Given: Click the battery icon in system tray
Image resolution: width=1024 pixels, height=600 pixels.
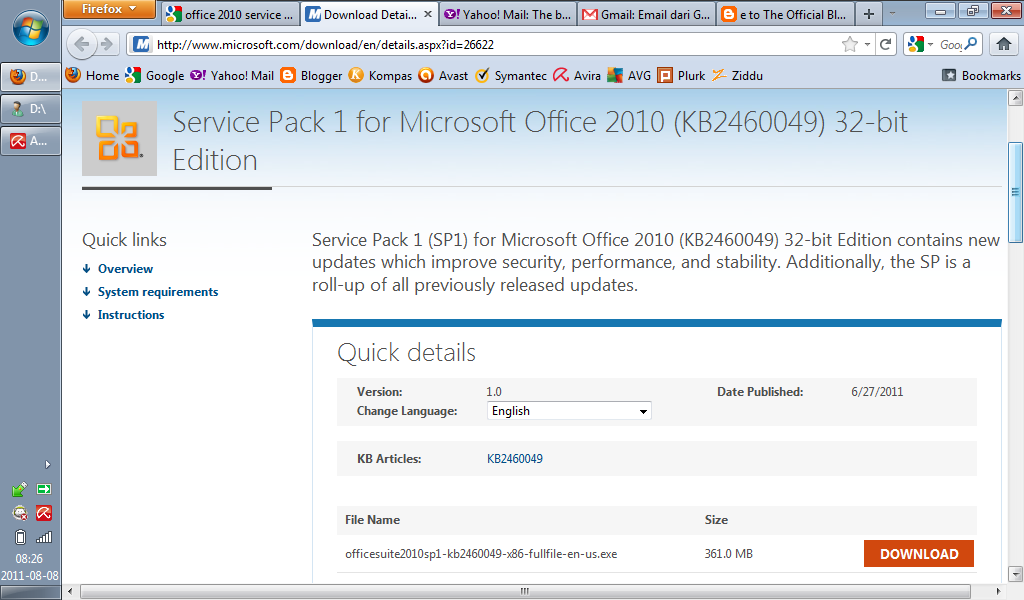Looking at the screenshot, I should (20, 537).
